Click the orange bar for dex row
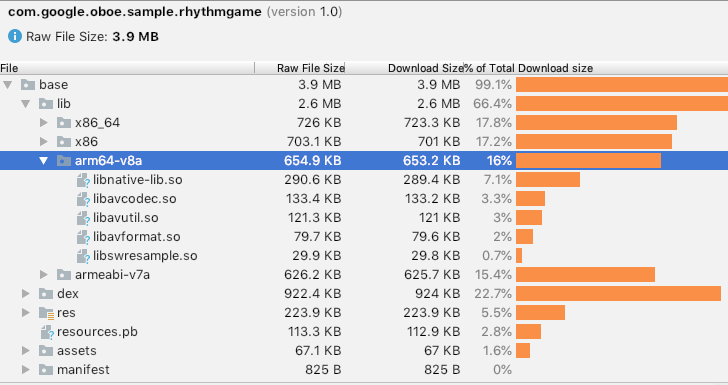The width and height of the screenshot is (728, 385). click(618, 294)
